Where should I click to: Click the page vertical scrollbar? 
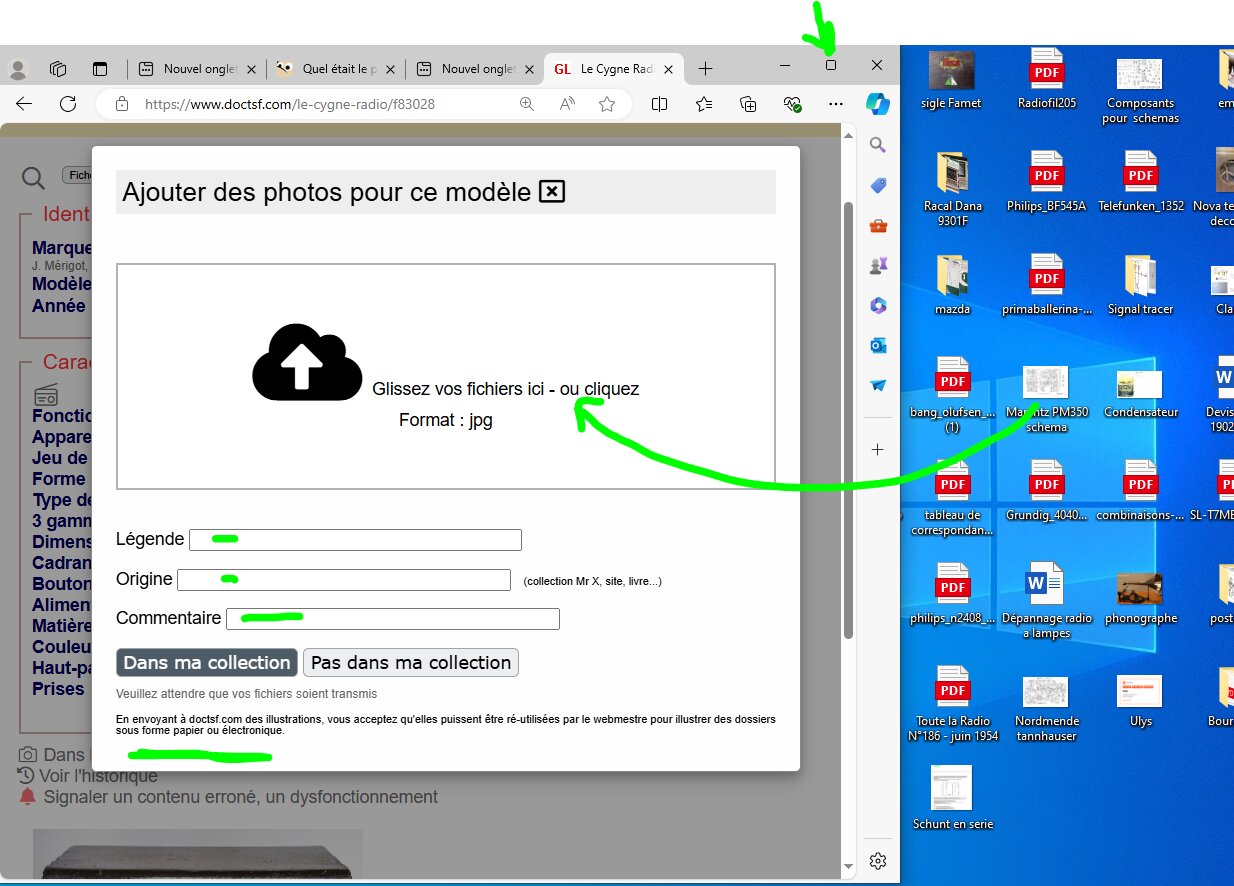click(849, 420)
